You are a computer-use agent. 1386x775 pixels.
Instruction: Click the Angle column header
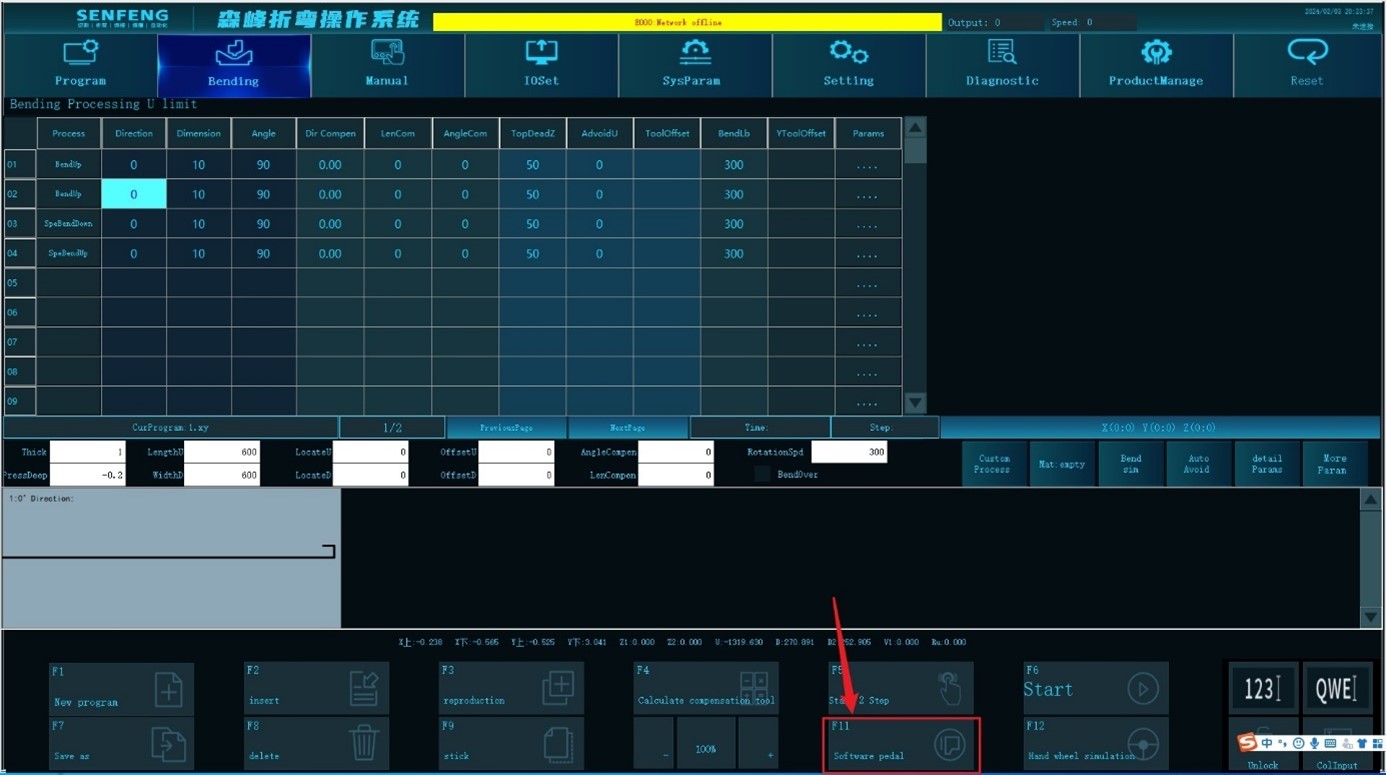pos(264,133)
